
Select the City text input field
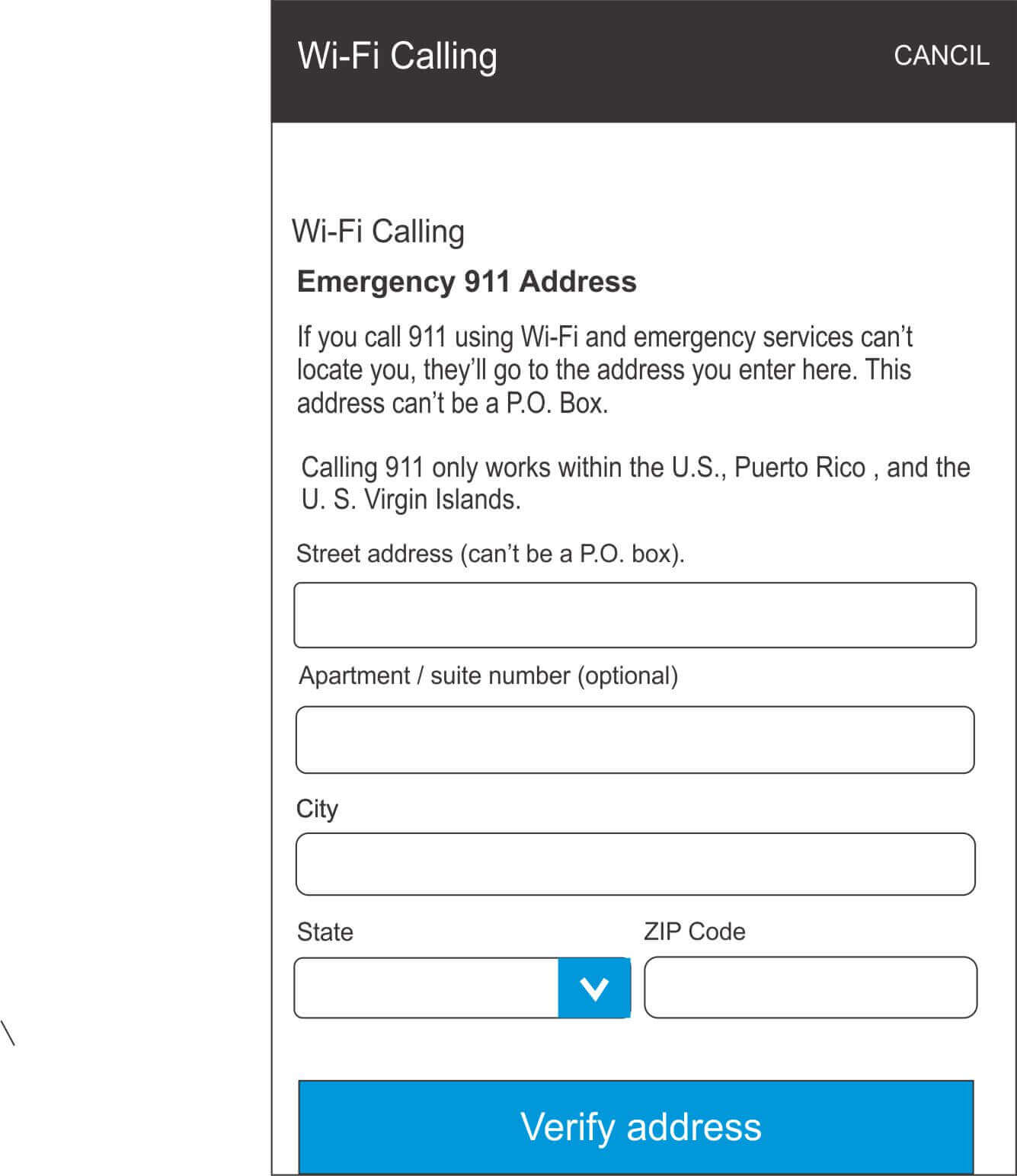coord(635,864)
